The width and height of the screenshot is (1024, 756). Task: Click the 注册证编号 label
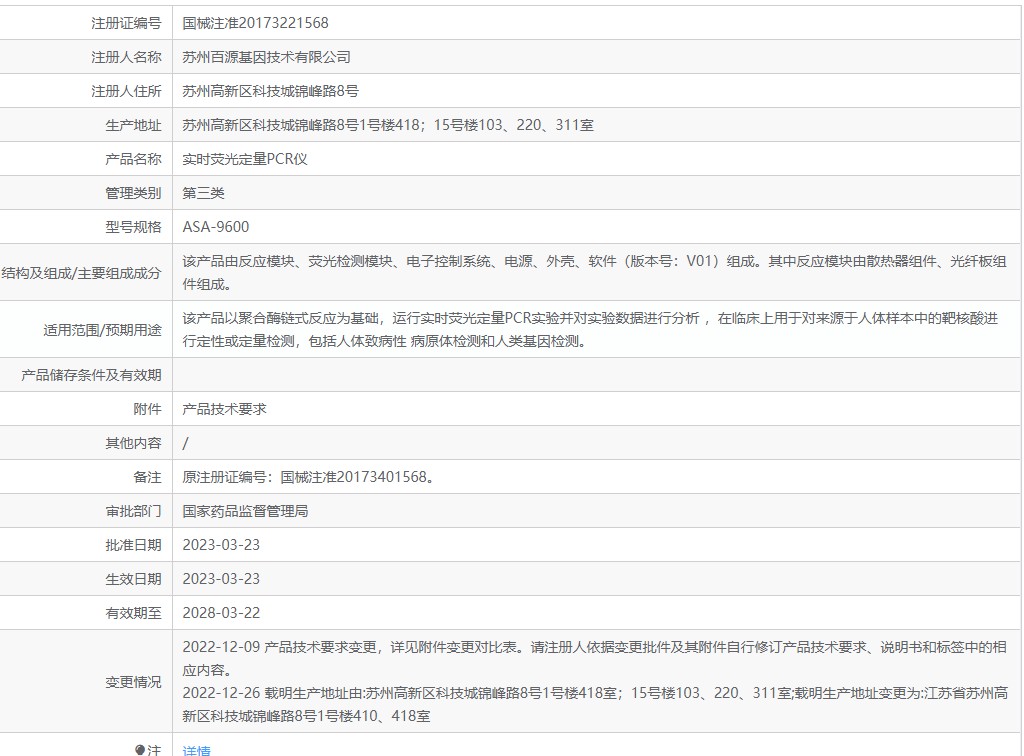tap(126, 23)
